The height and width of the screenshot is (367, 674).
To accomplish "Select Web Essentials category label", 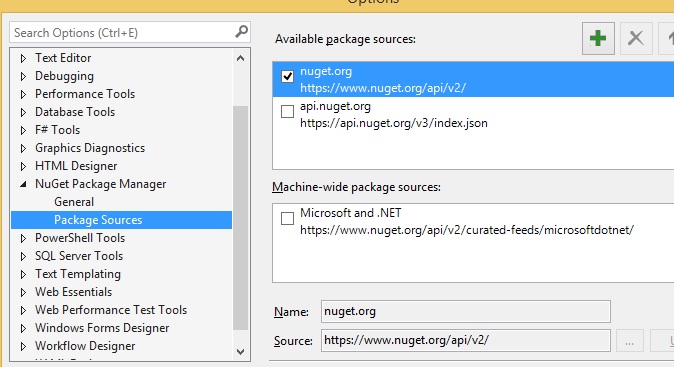I will [x=74, y=292].
